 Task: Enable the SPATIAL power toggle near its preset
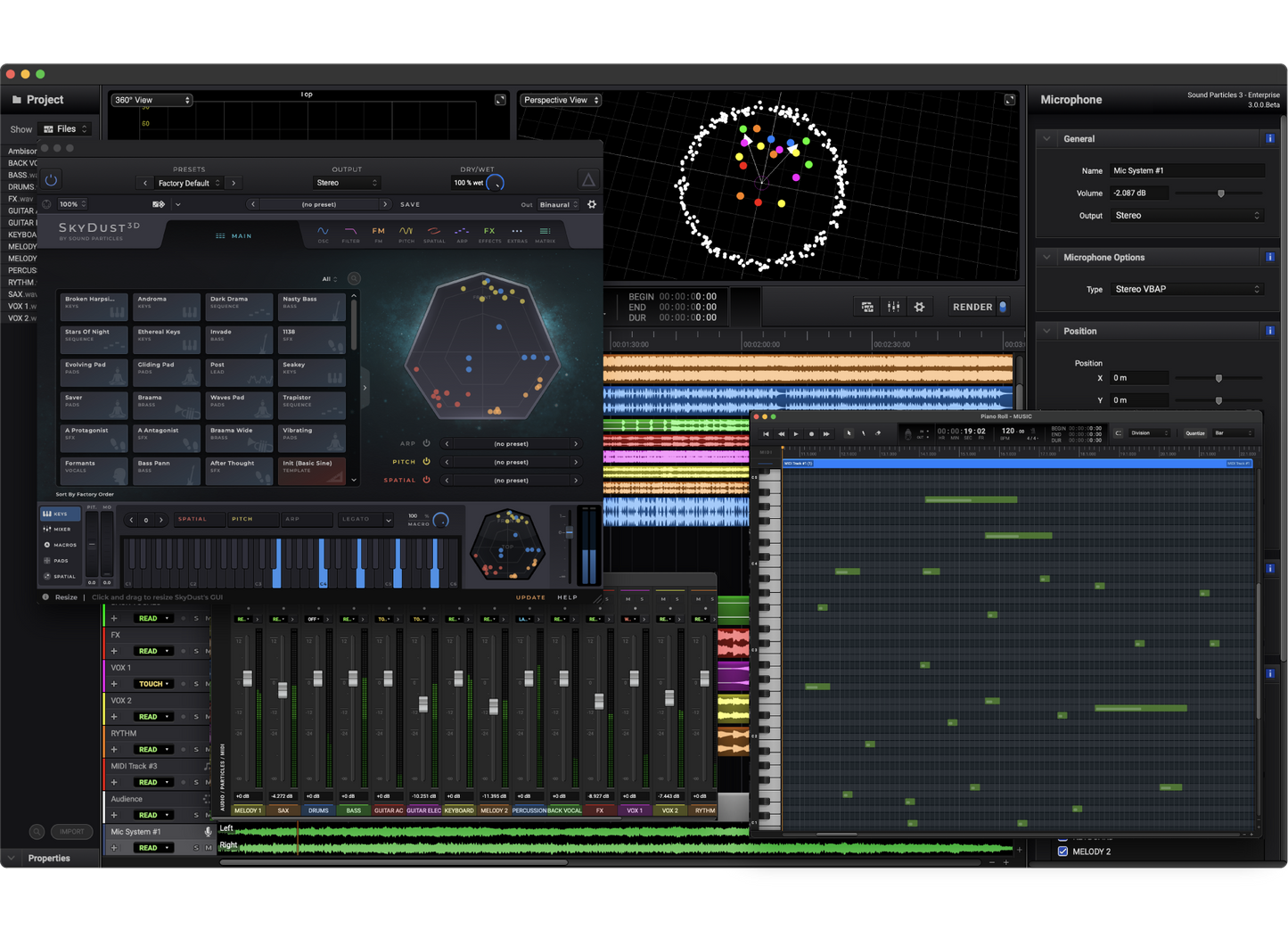[426, 480]
